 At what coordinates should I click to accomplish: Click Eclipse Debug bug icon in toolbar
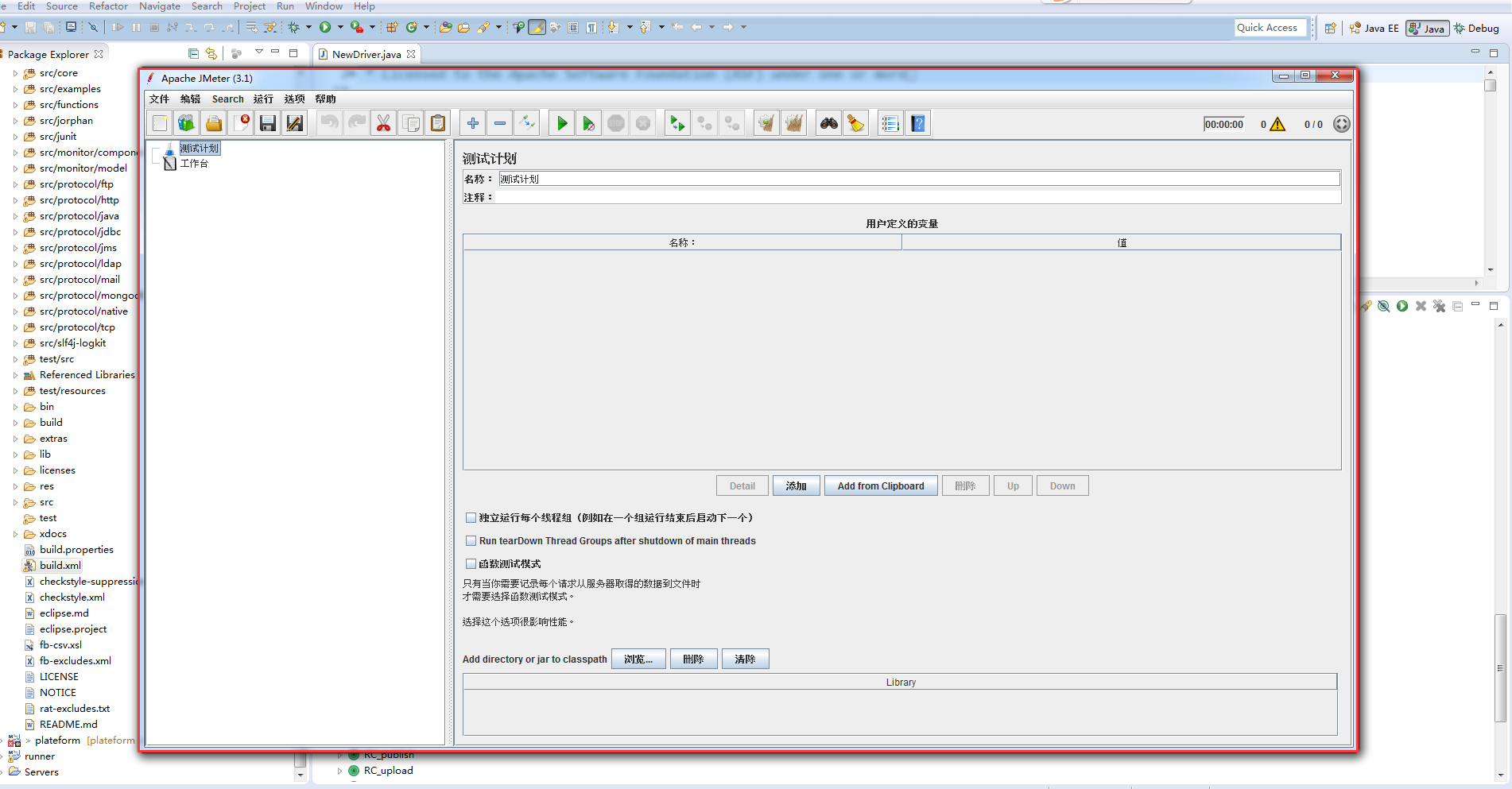(294, 27)
